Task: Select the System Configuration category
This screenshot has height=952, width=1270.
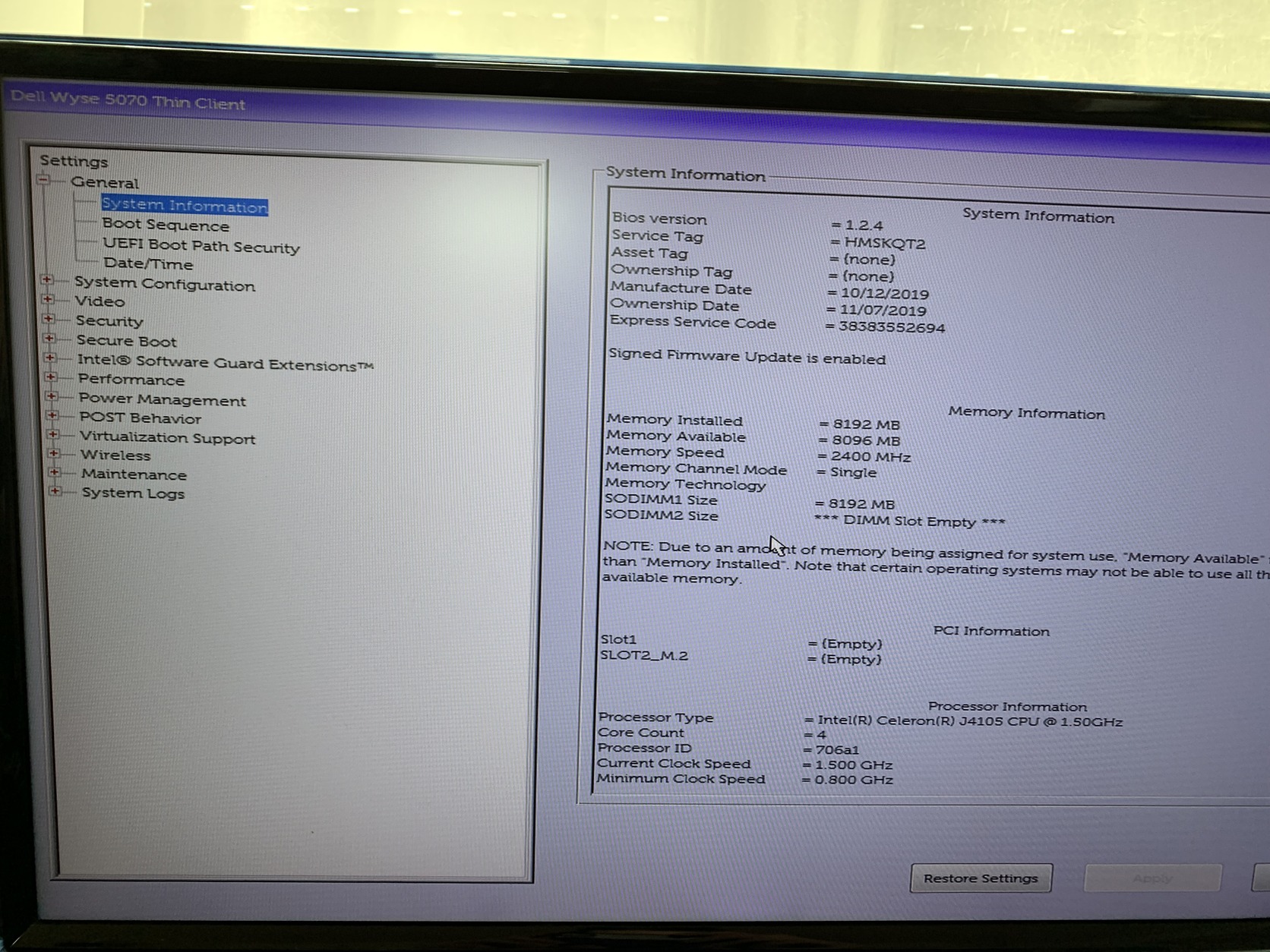Action: (x=165, y=284)
